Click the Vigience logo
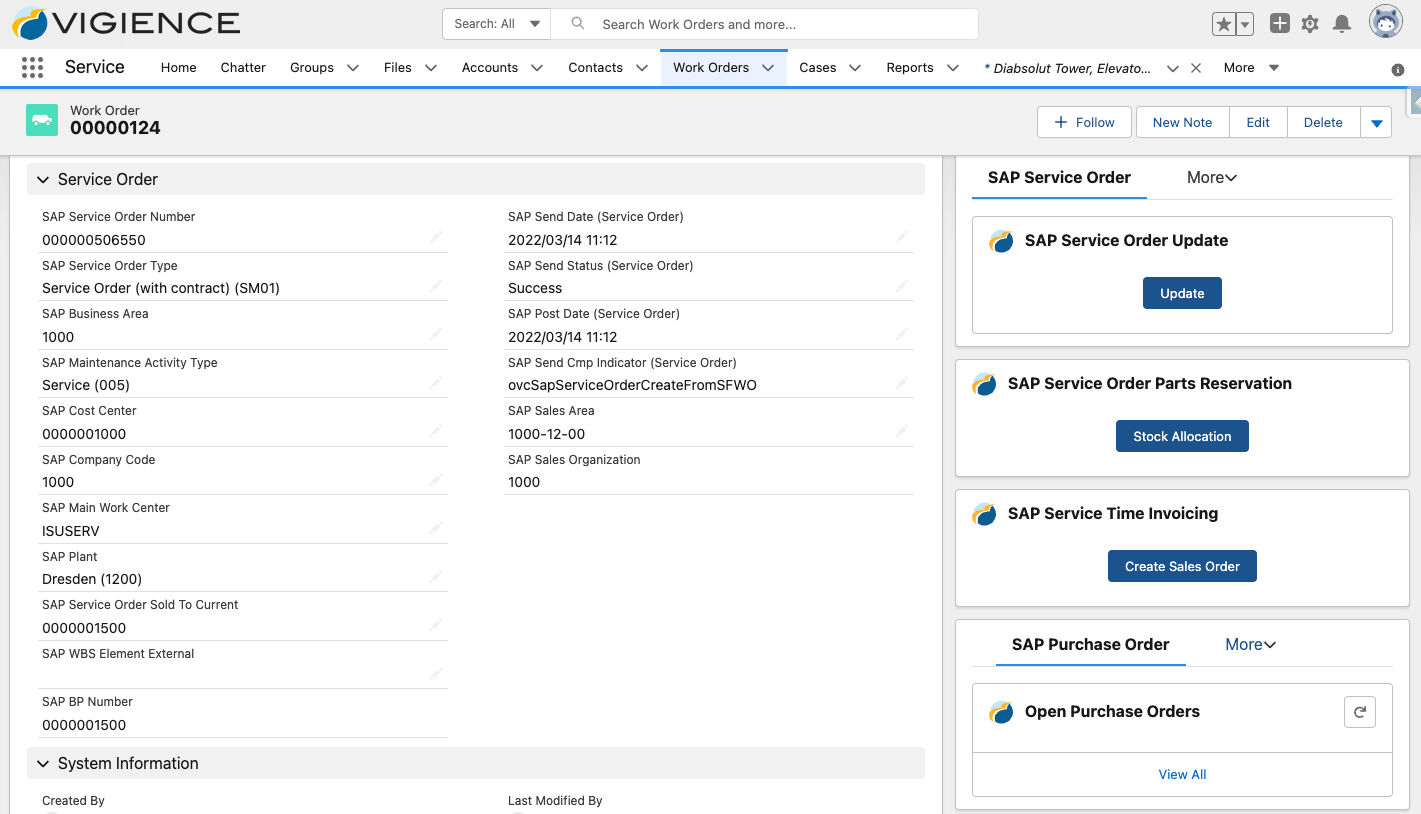This screenshot has width=1421, height=814. point(126,23)
